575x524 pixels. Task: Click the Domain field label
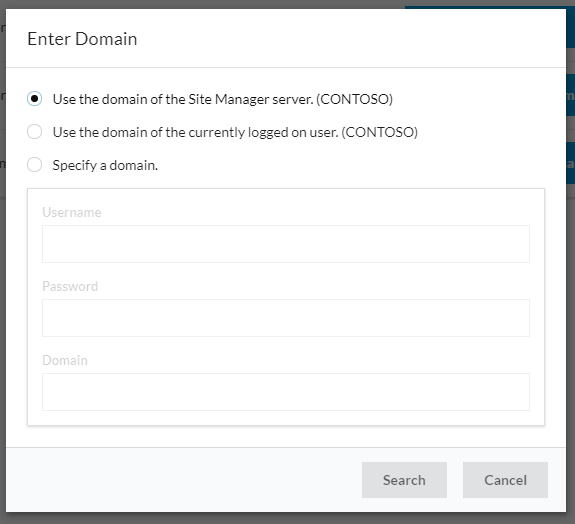[x=65, y=360]
